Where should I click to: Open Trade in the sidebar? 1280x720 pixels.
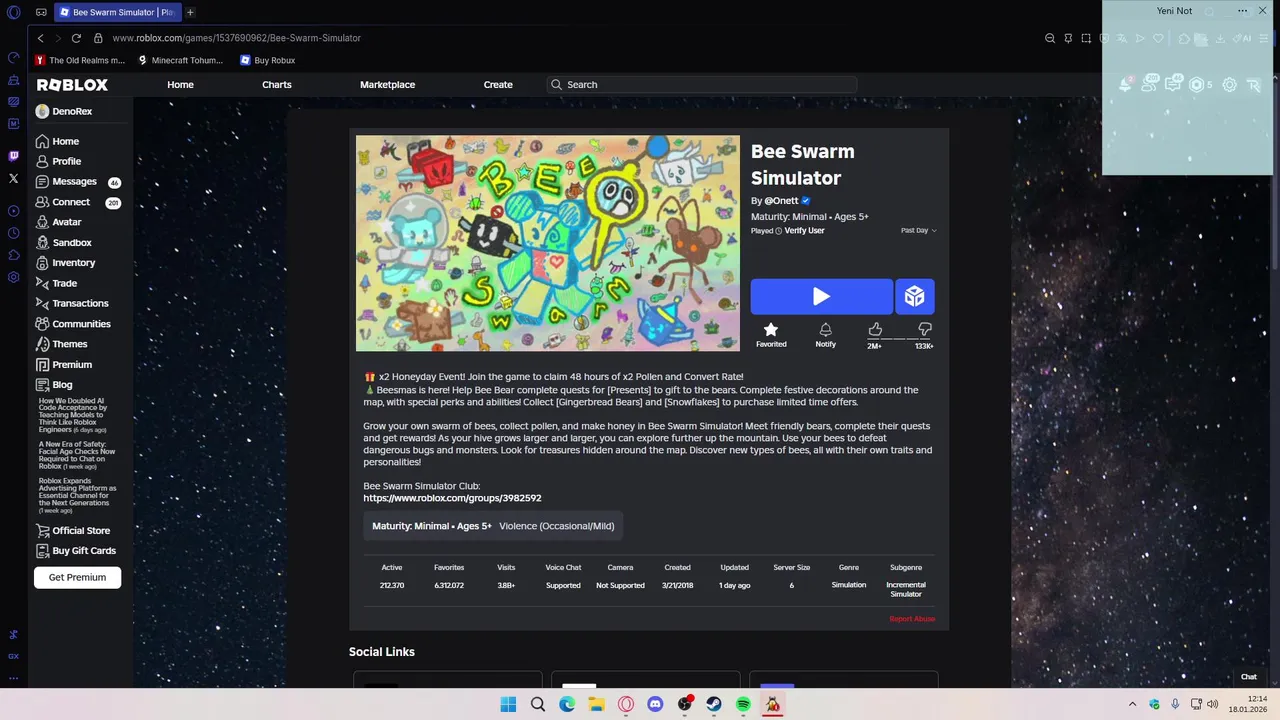click(x=56, y=283)
